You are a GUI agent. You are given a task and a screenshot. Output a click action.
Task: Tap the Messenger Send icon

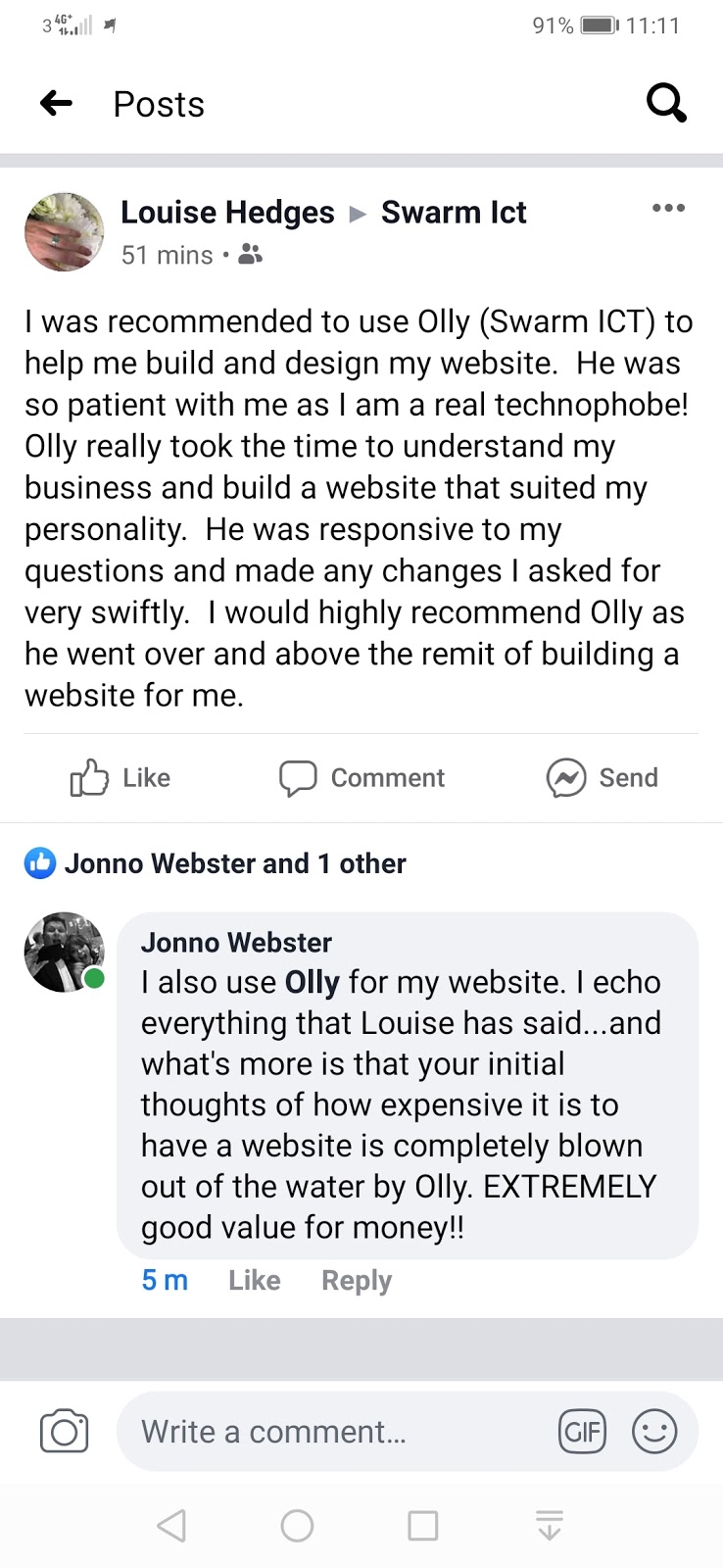coord(566,778)
